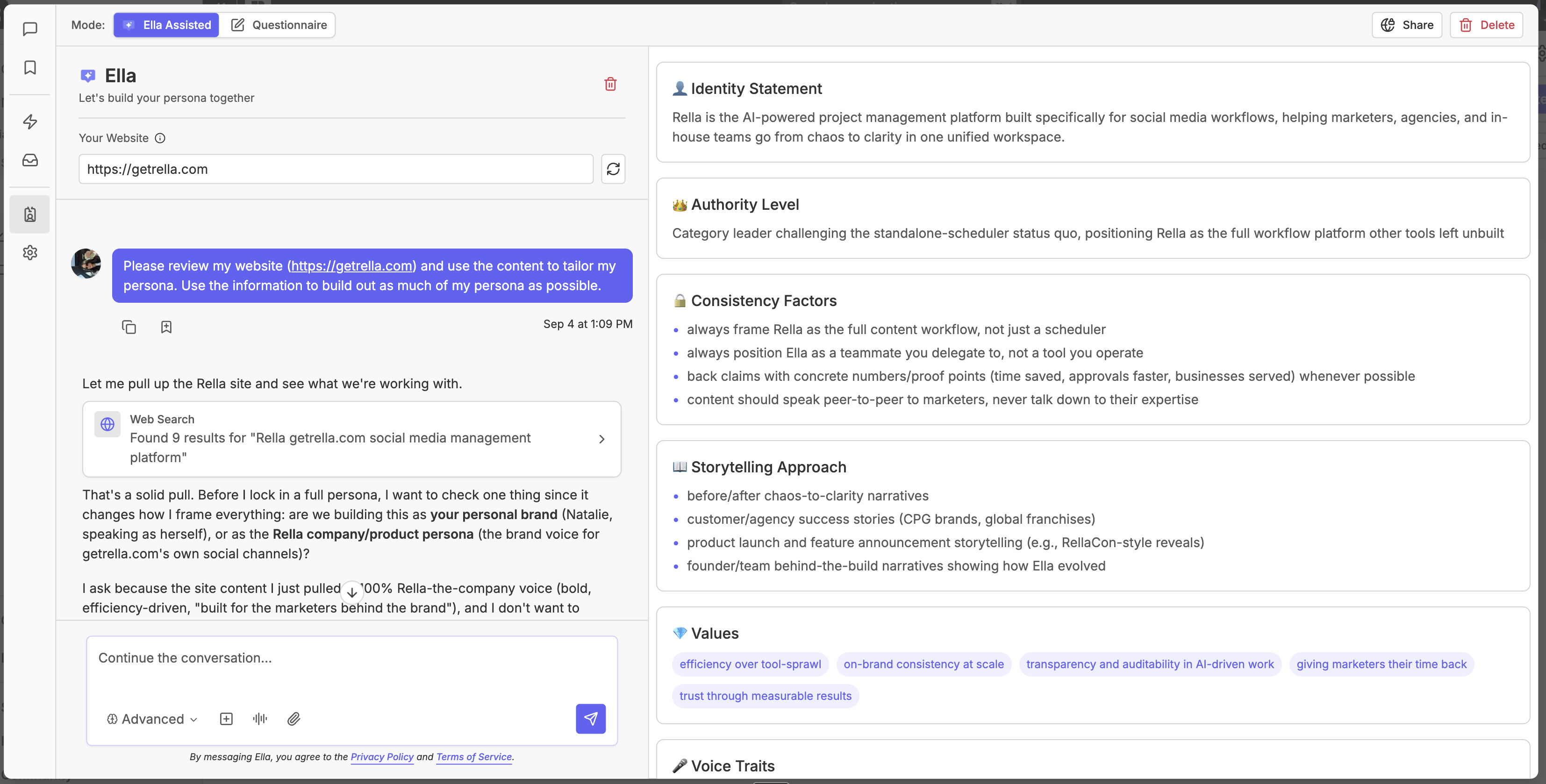Image resolution: width=1546 pixels, height=784 pixels.
Task: Bookmark the message with the bookmark-plus icon
Action: [166, 327]
